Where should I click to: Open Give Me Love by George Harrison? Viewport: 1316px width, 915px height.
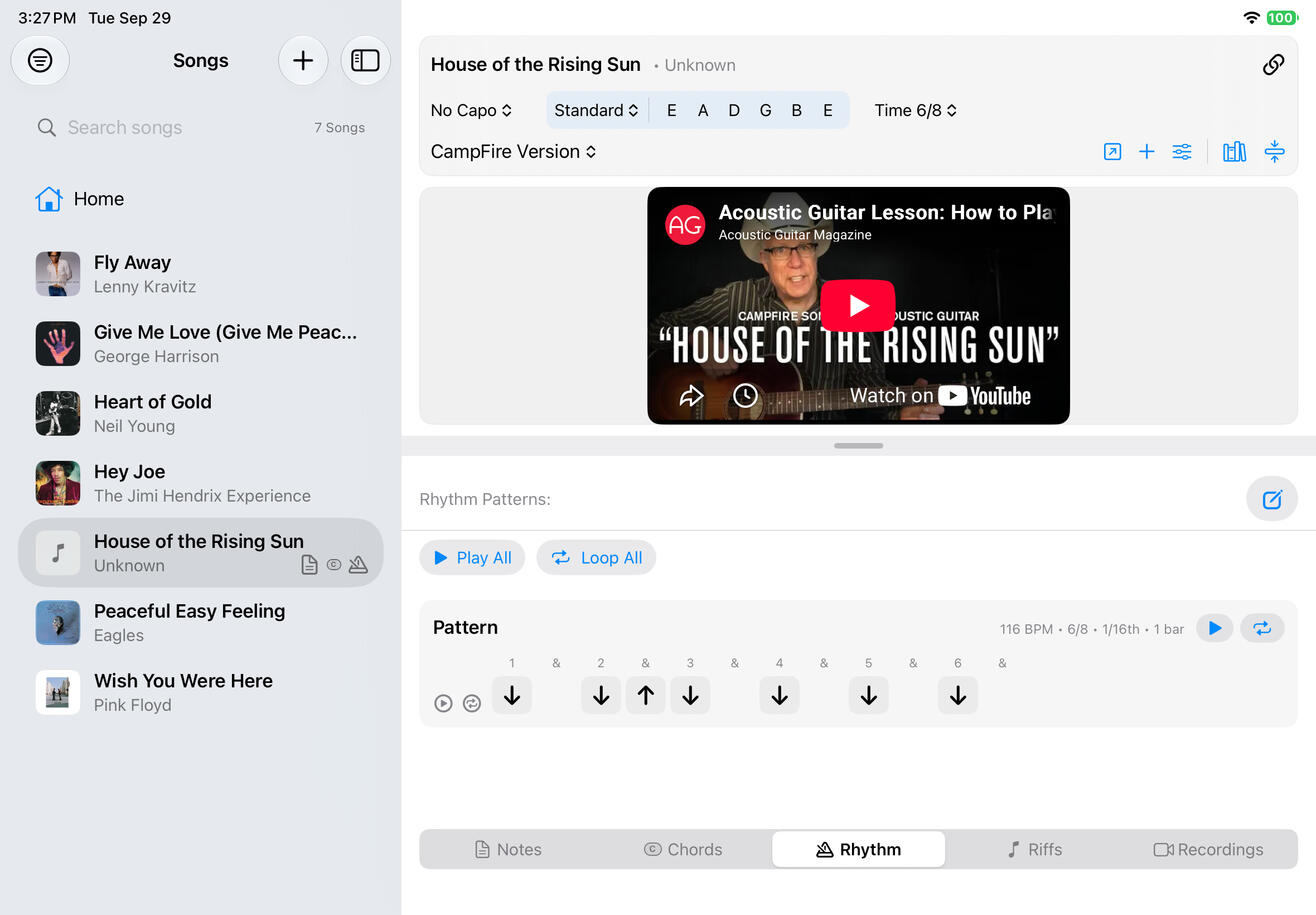pos(200,344)
